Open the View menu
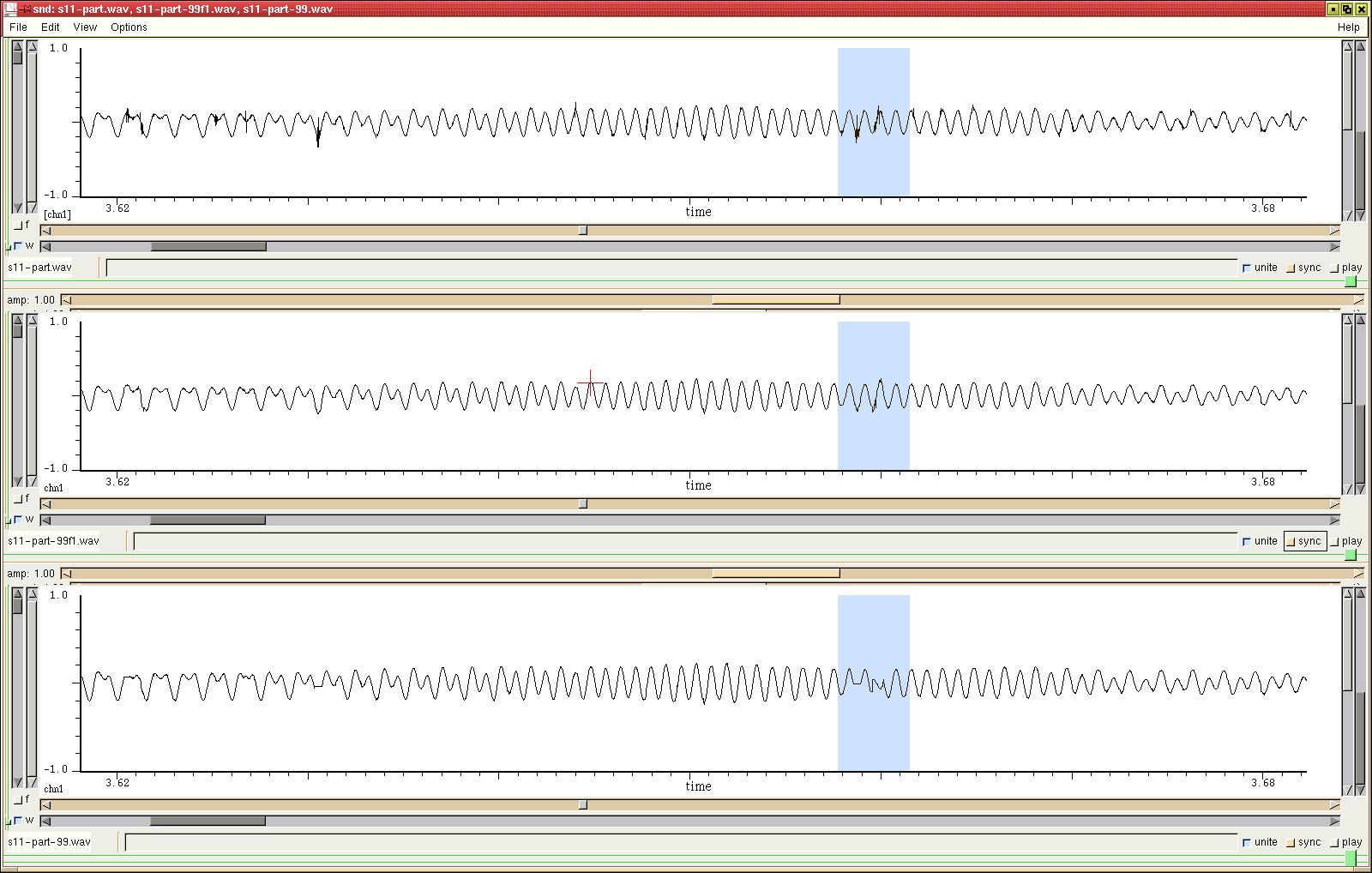 (85, 27)
